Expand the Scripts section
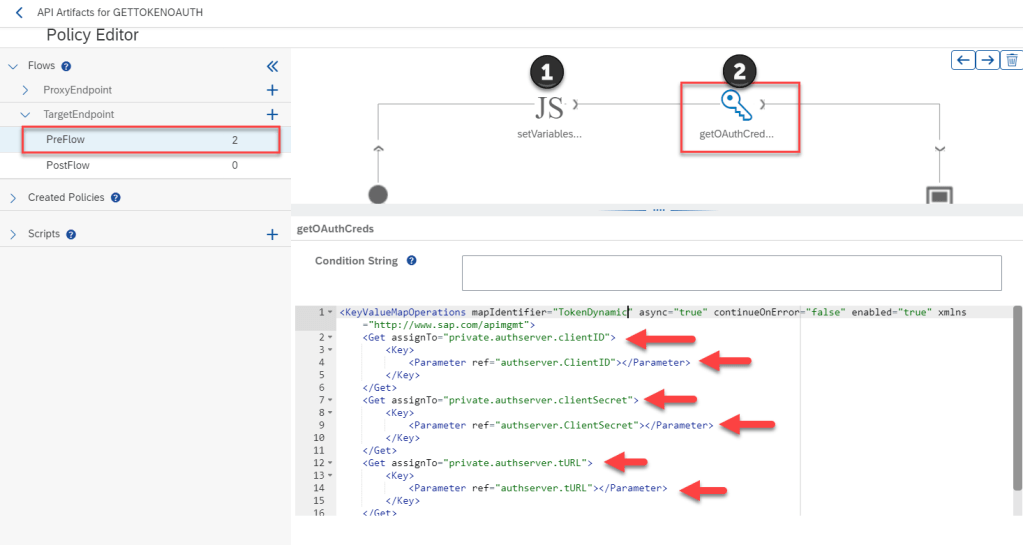1023x545 pixels. tap(13, 234)
